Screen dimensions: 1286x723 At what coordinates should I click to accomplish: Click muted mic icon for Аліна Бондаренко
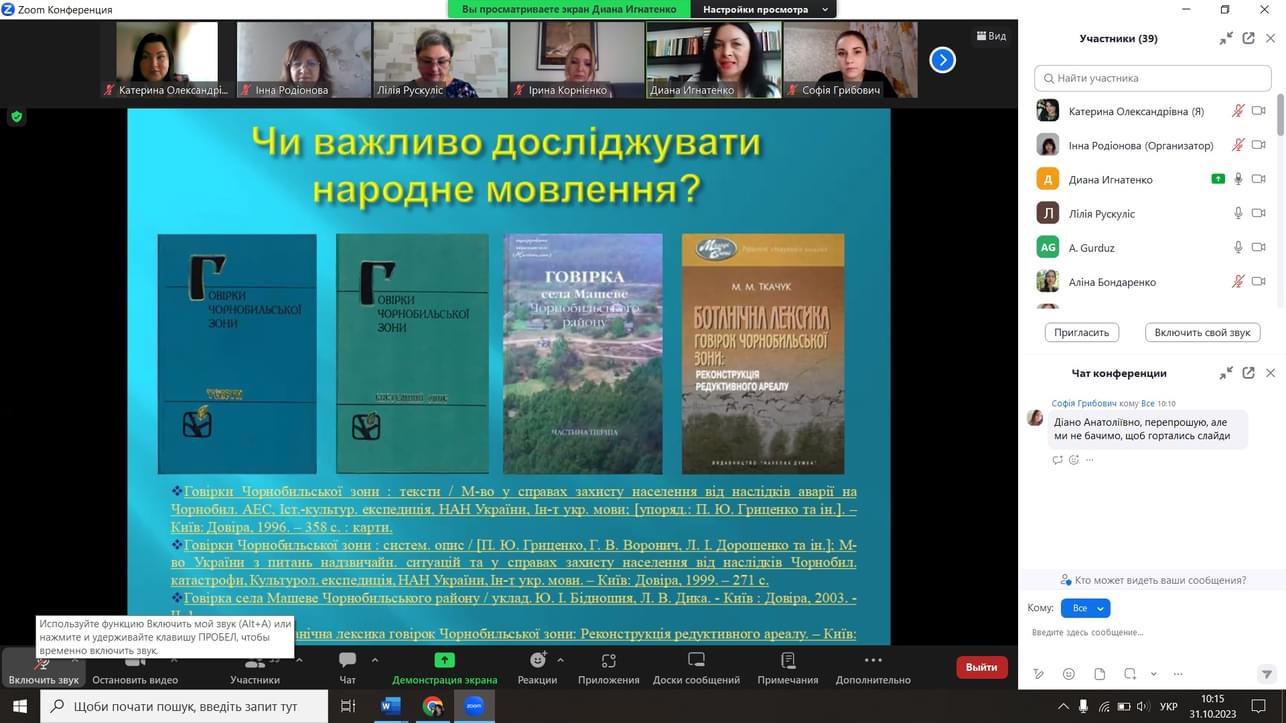click(1238, 281)
